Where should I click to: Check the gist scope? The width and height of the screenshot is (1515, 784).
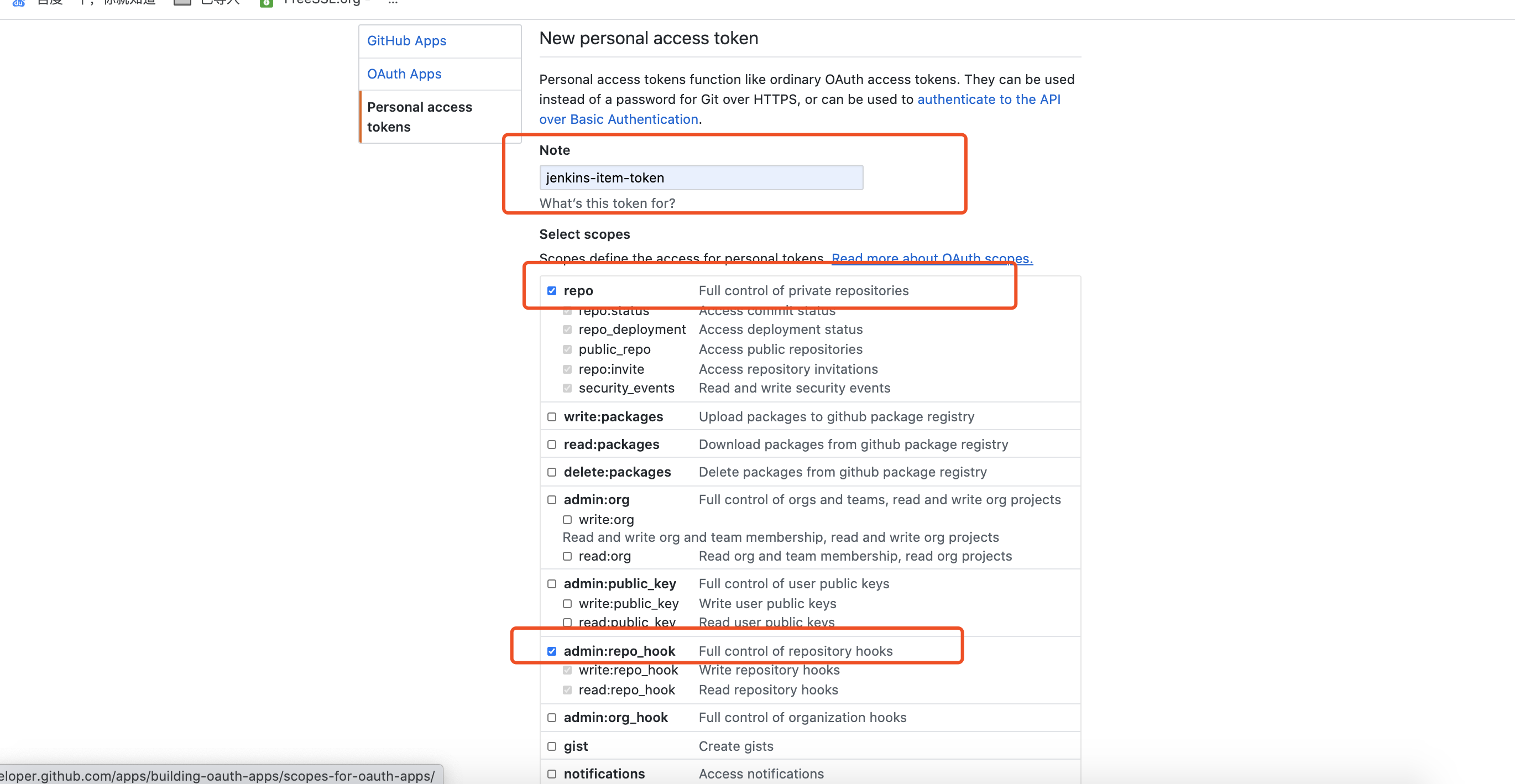point(552,746)
